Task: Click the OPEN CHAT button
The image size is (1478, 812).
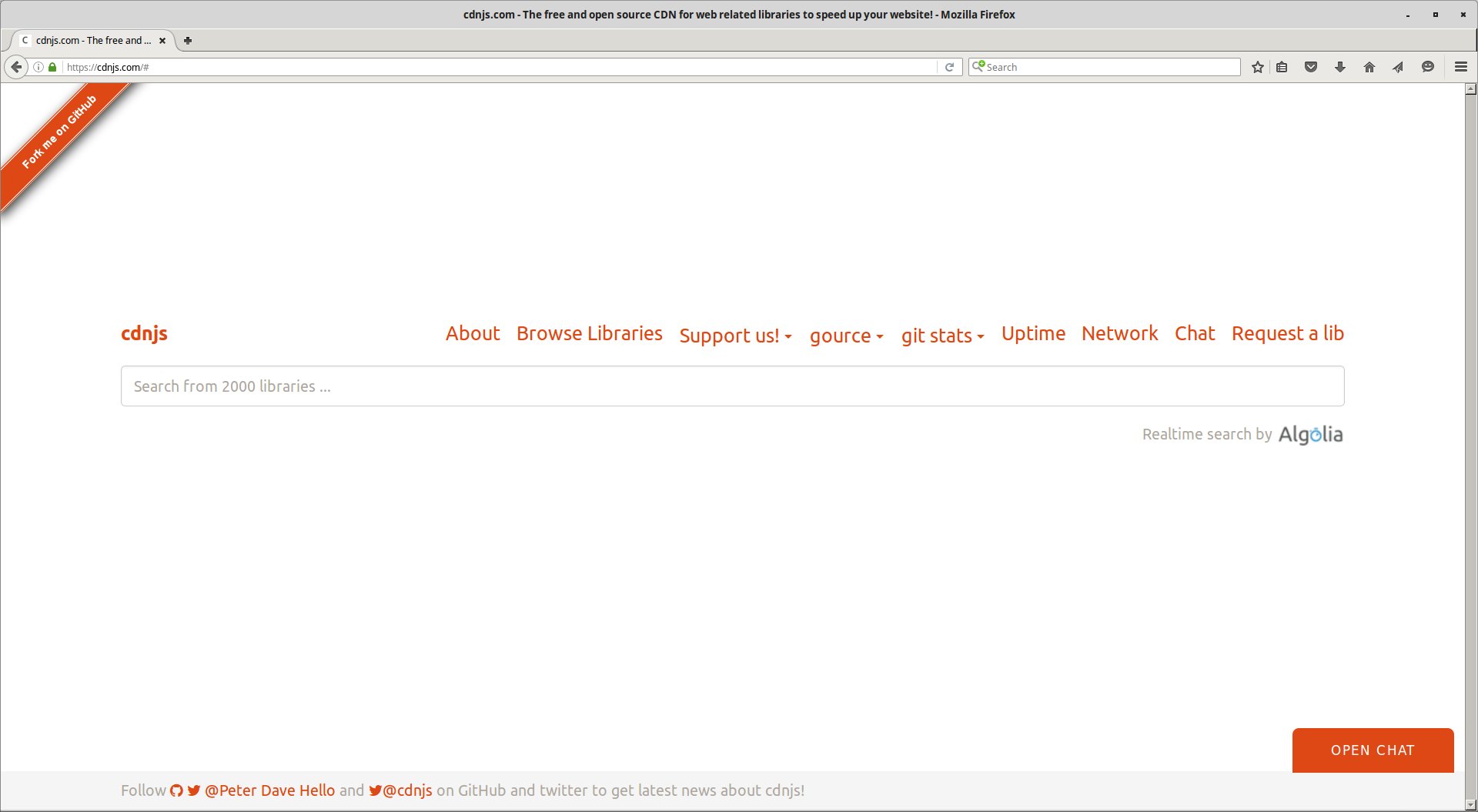Action: click(1373, 750)
